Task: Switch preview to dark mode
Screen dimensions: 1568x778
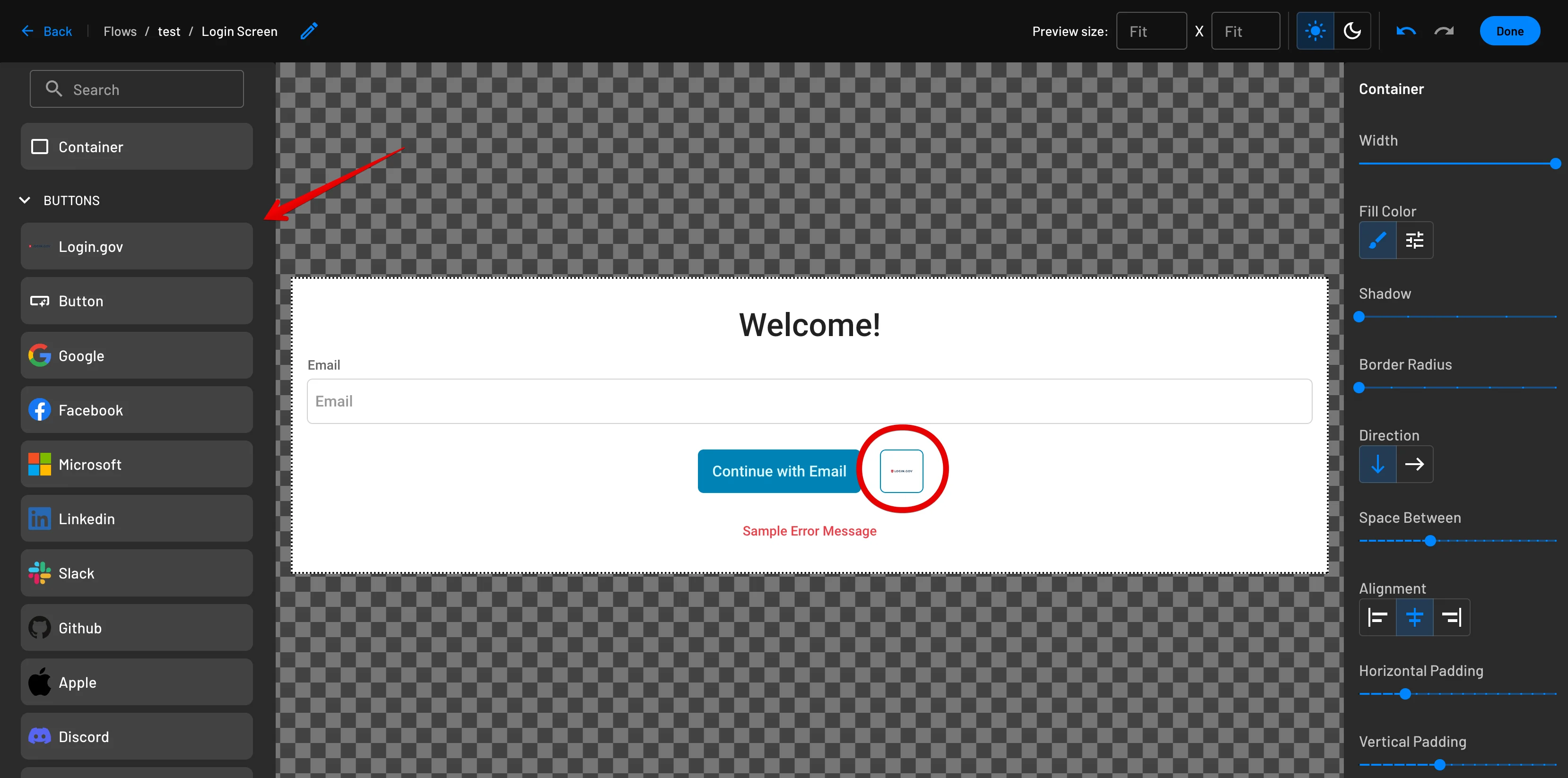Action: (1352, 31)
